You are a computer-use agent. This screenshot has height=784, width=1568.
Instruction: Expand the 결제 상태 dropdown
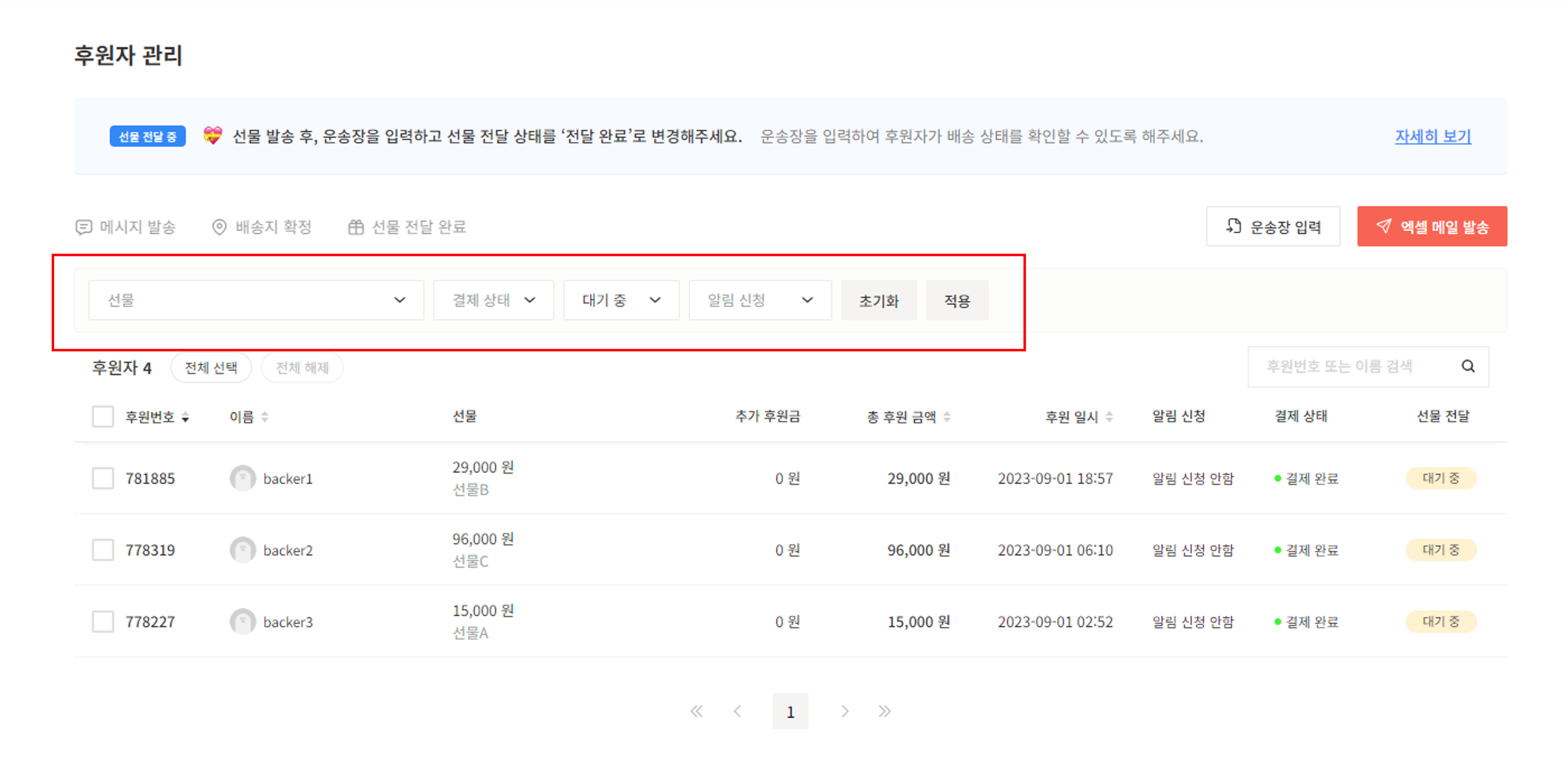click(x=493, y=300)
